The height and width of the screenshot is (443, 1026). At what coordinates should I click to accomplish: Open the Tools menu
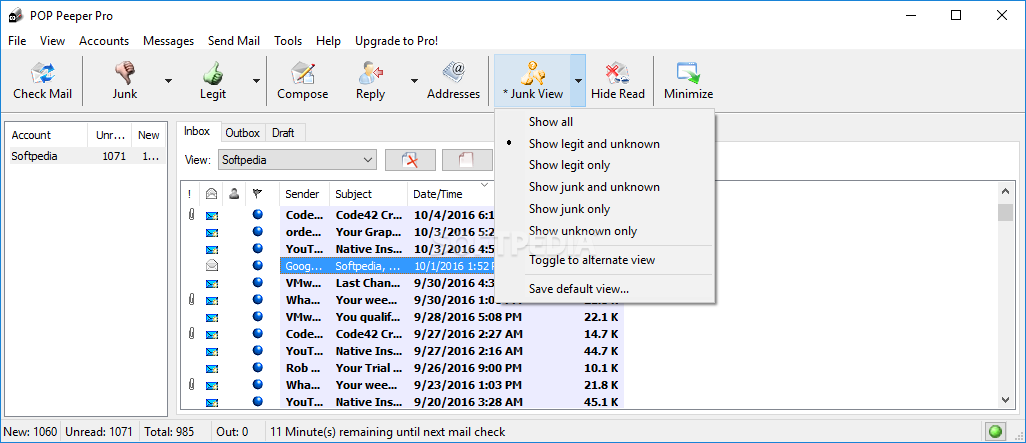coord(288,41)
